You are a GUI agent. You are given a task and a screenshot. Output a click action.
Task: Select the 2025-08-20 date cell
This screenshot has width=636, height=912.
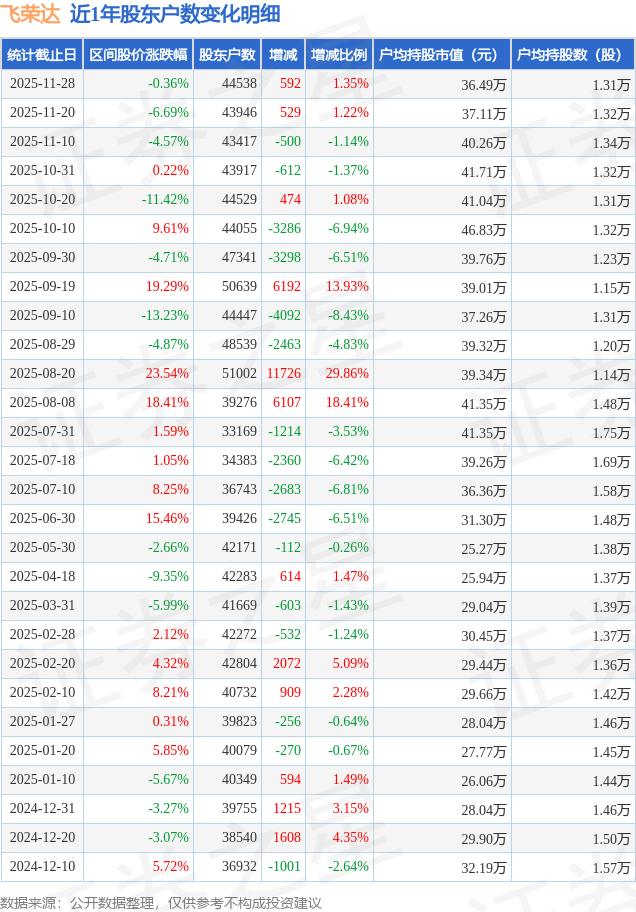click(x=42, y=374)
